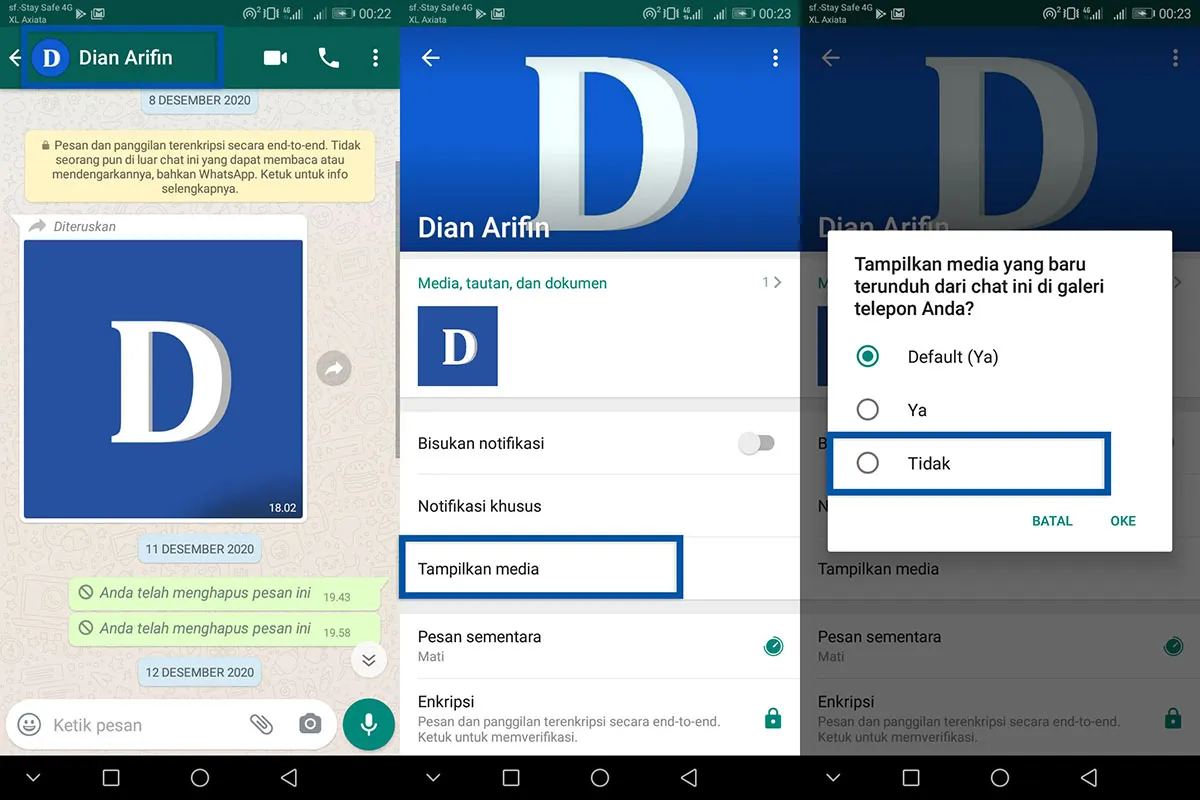Go back using the arrow on contact info
This screenshot has width=1200, height=800.
point(430,58)
